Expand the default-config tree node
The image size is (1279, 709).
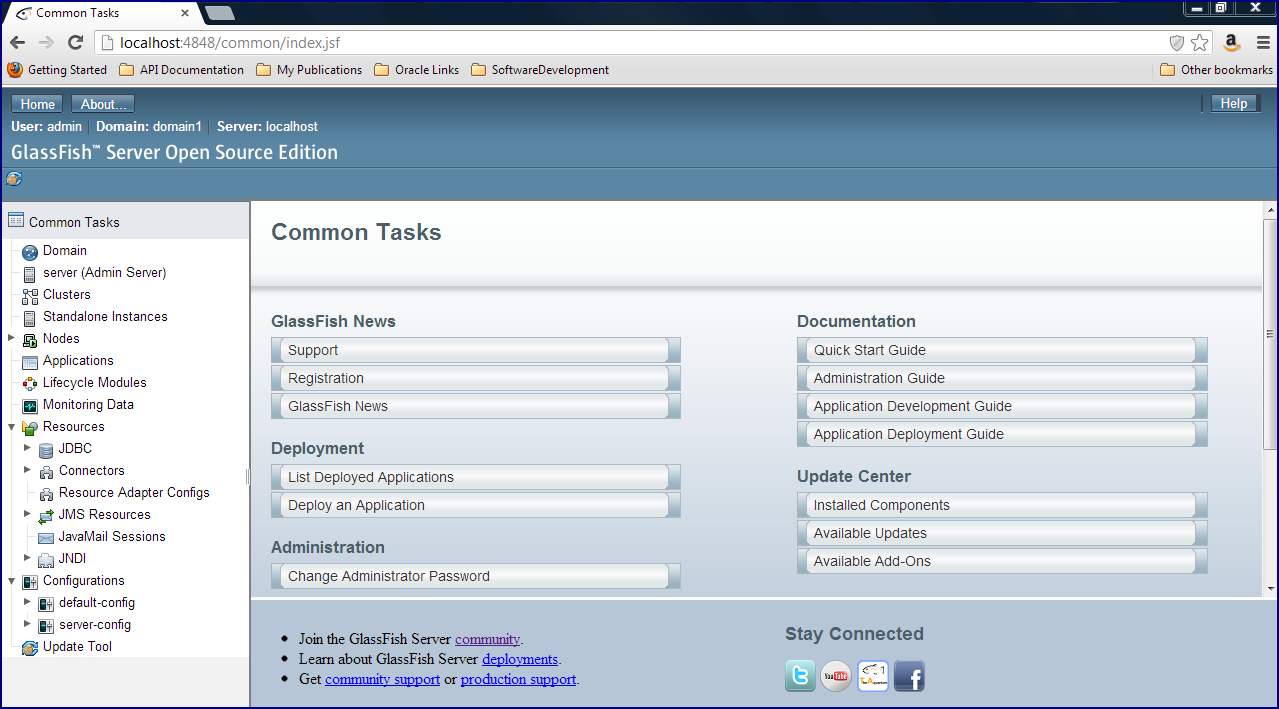point(27,602)
